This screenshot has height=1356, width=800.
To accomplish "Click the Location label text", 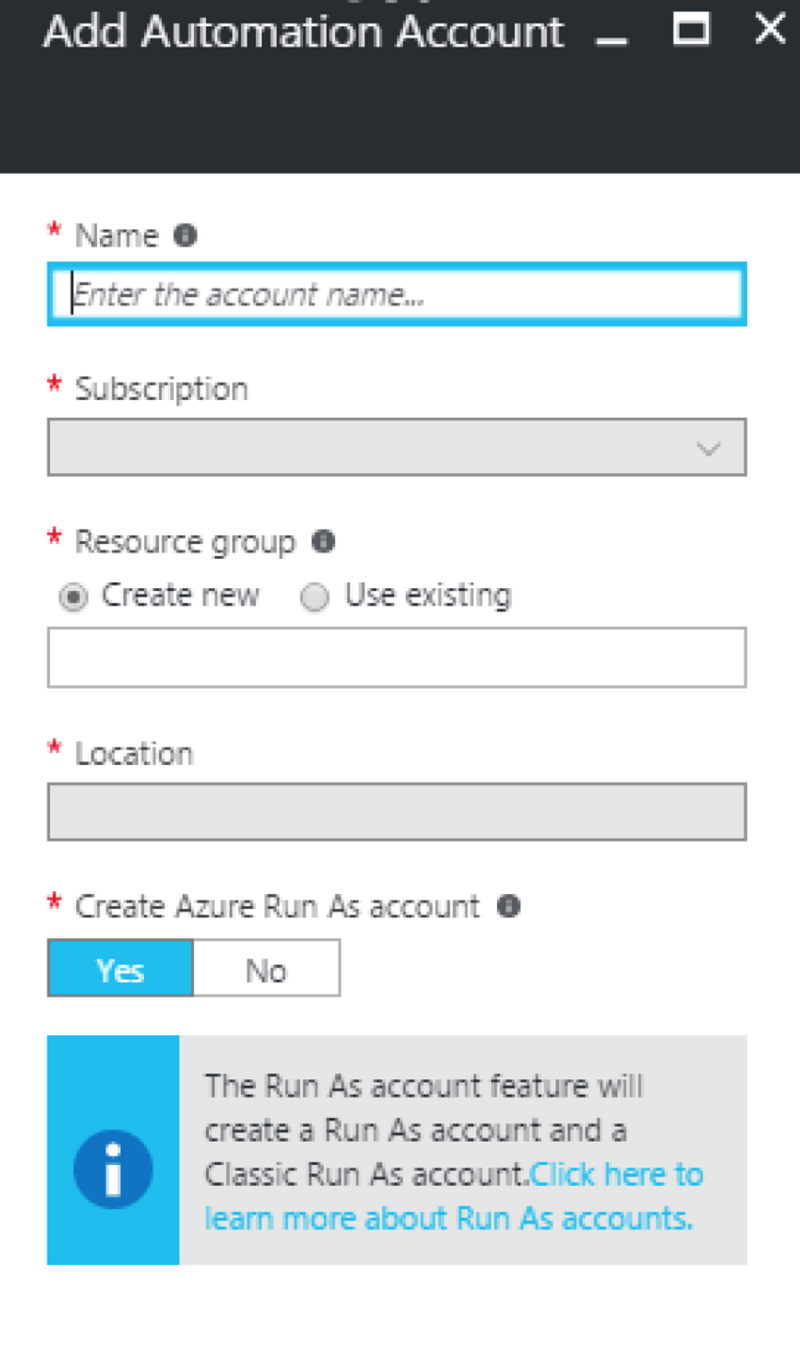I will click(x=134, y=753).
